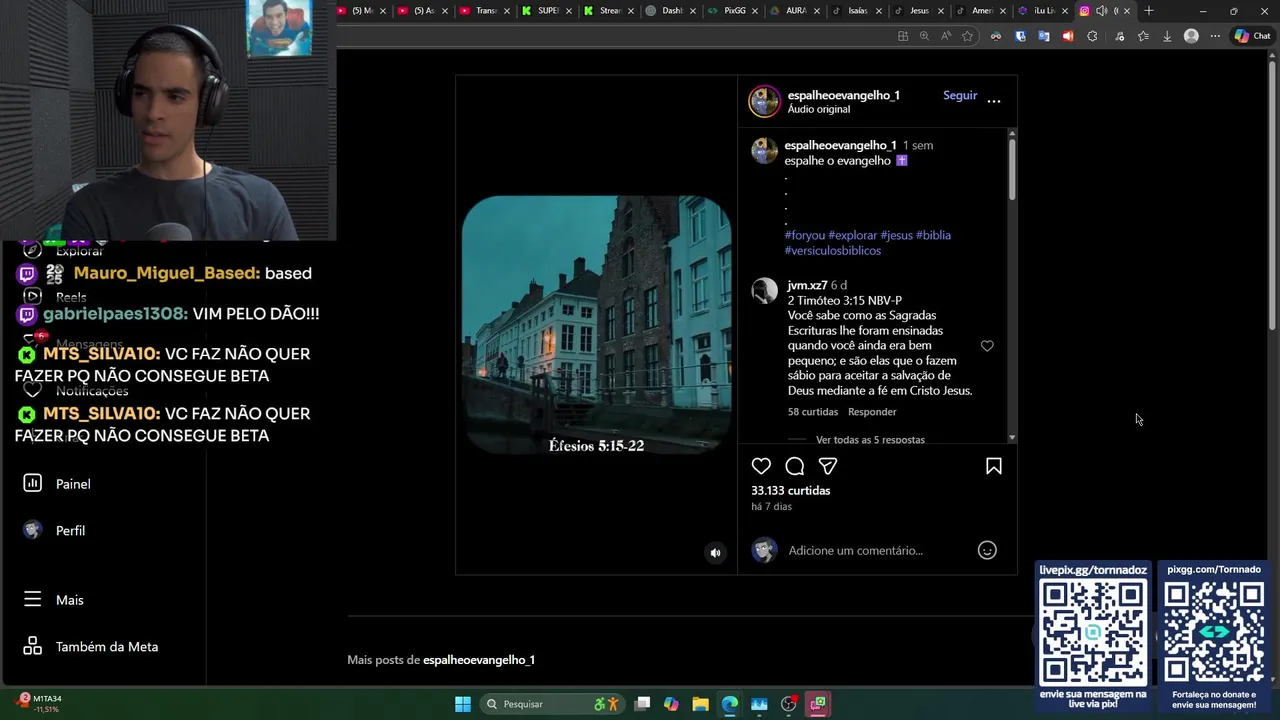1280x720 pixels.
Task: Click the comments panel scrollbar thumb
Action: click(x=1012, y=170)
